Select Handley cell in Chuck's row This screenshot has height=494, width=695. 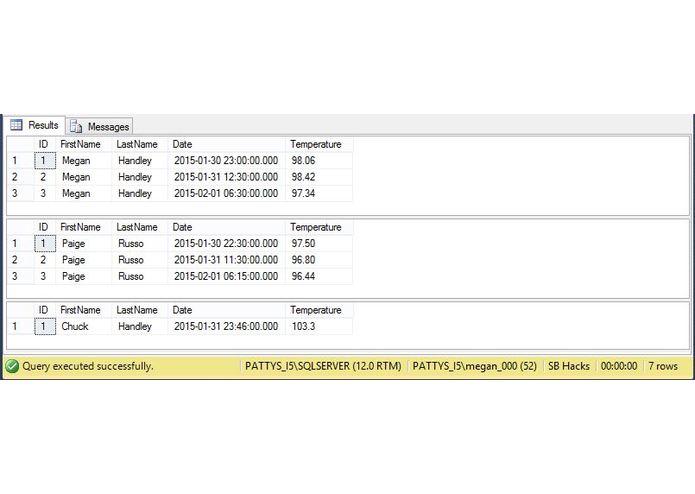tap(140, 327)
